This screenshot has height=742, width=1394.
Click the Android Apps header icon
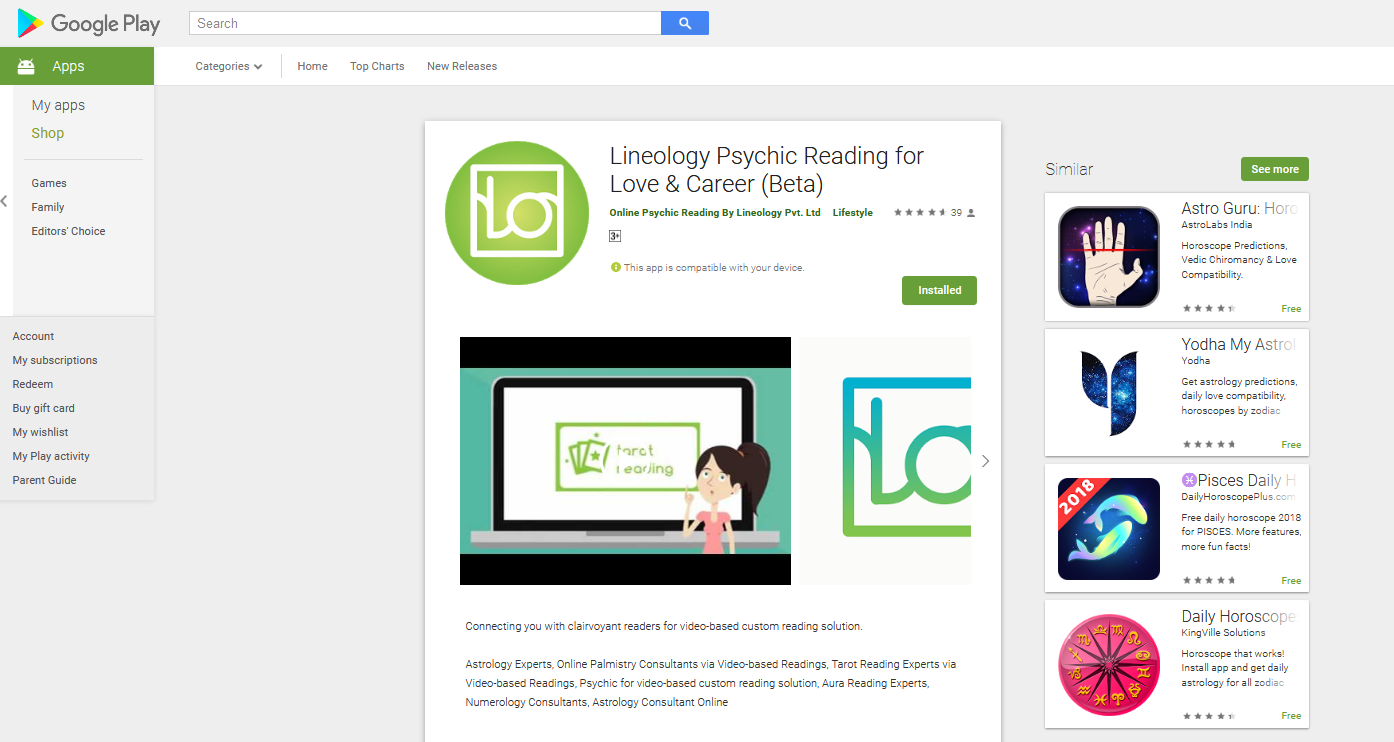click(x=26, y=66)
